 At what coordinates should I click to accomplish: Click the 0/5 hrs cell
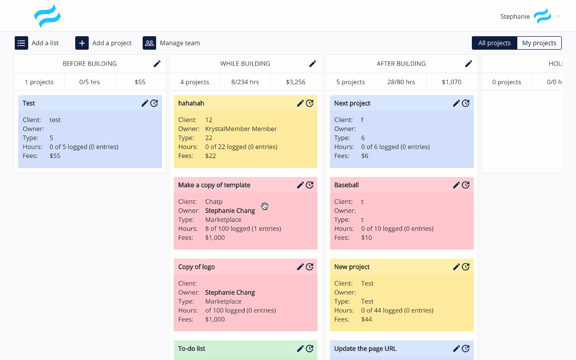(x=90, y=82)
